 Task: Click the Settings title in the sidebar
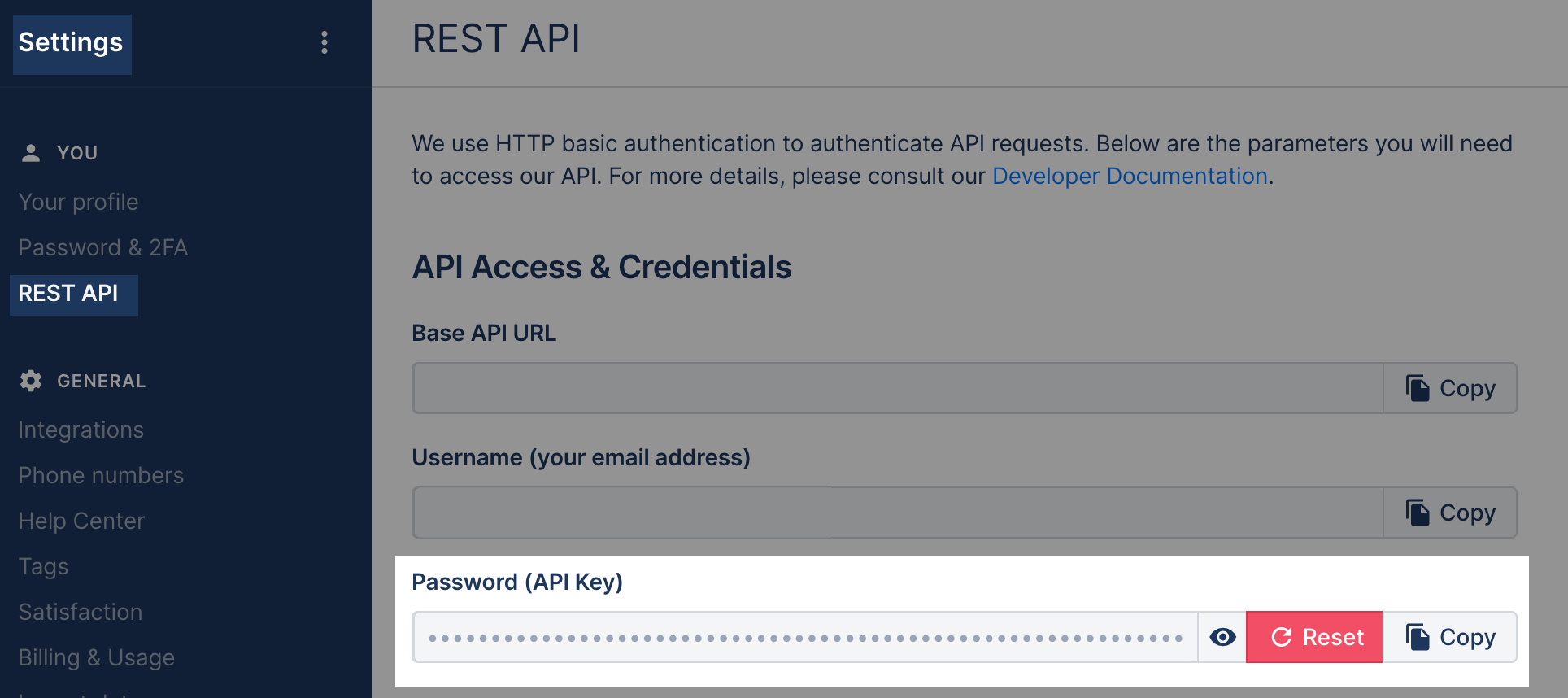click(x=72, y=43)
